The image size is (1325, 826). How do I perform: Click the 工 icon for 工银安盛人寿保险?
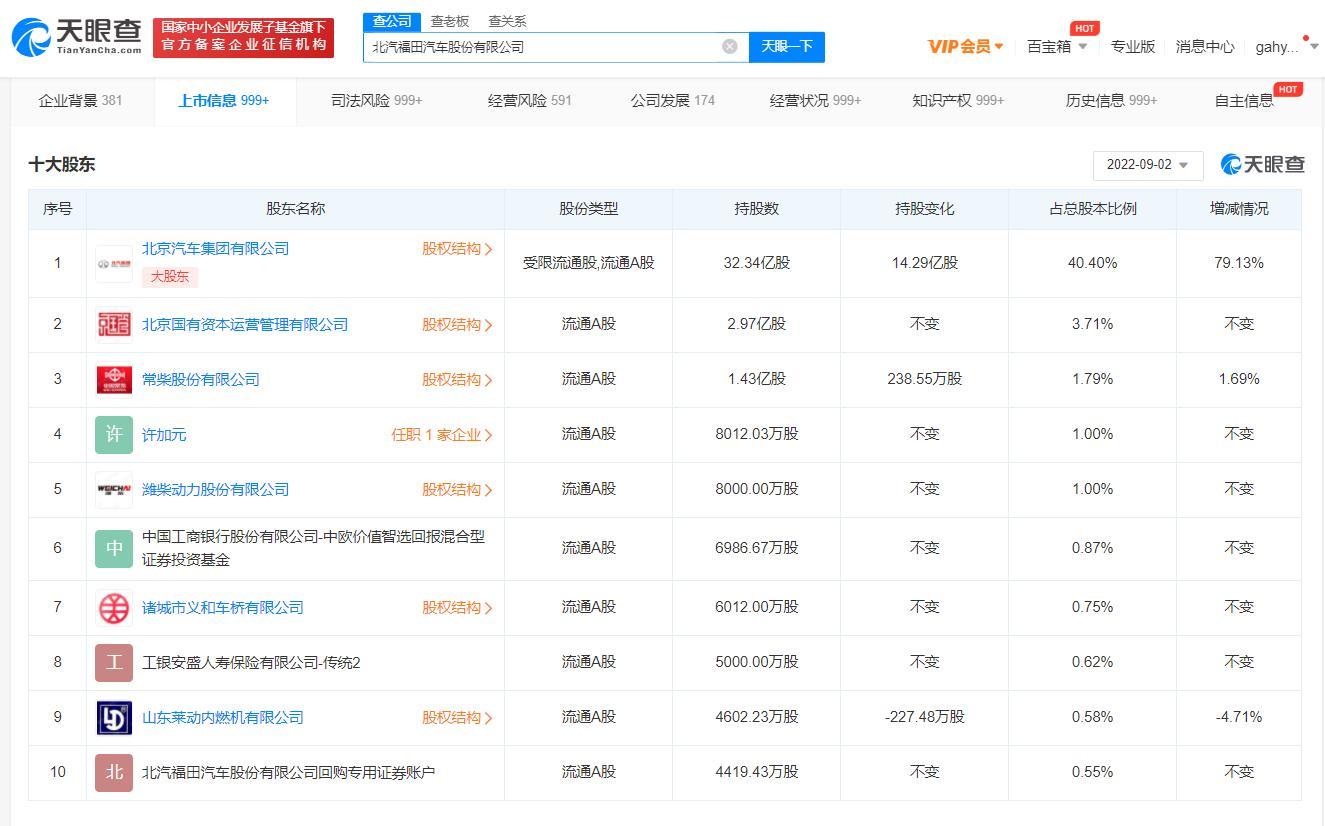[113, 662]
